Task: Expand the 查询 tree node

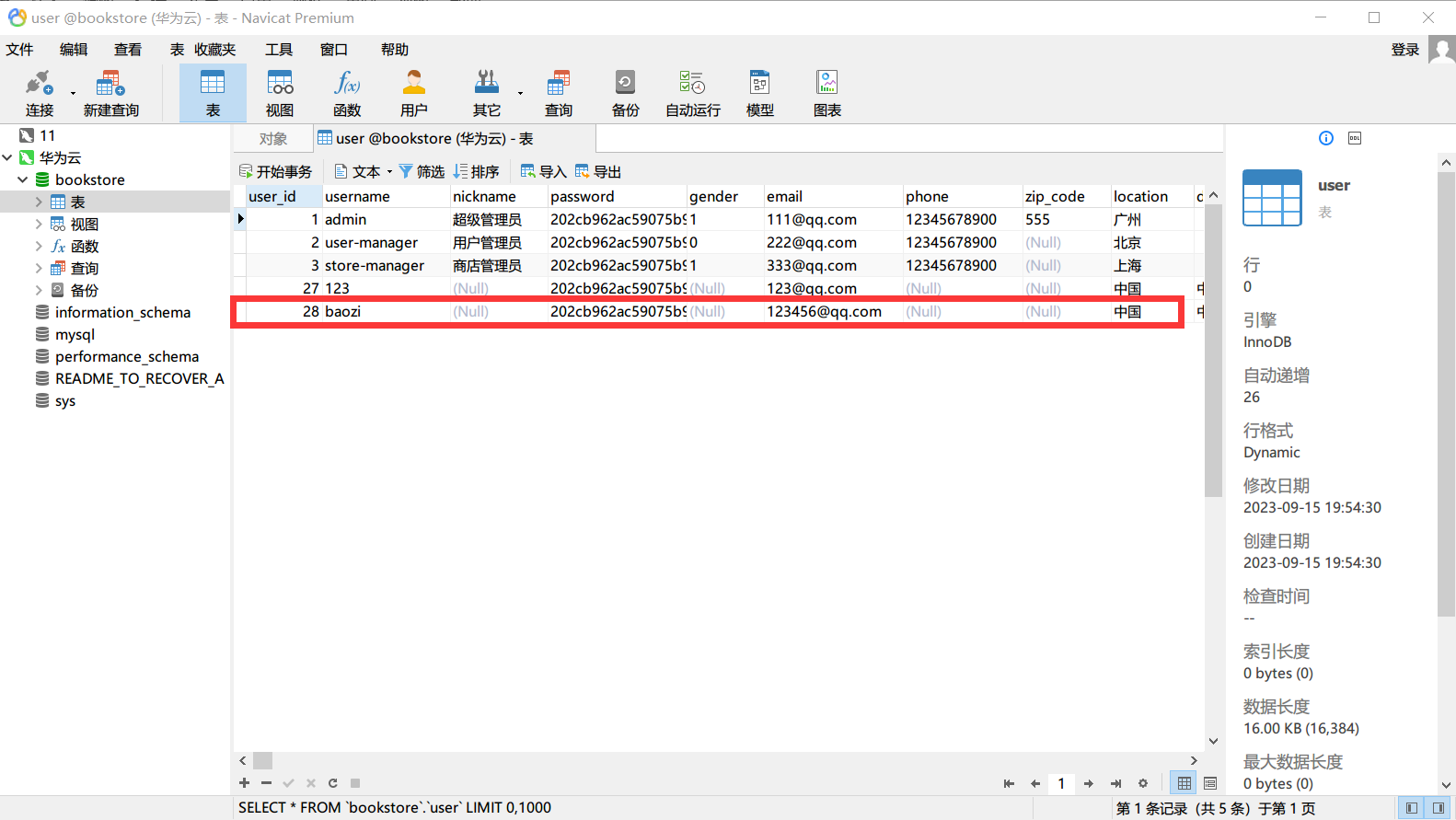Action: [39, 268]
